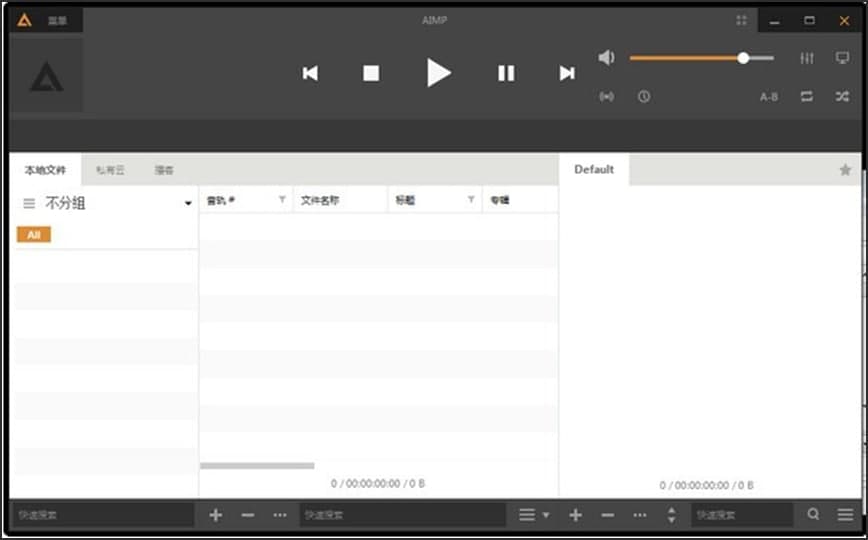868x540 pixels.
Task: Open the 标题 column filter
Action: pyautogui.click(x=471, y=200)
